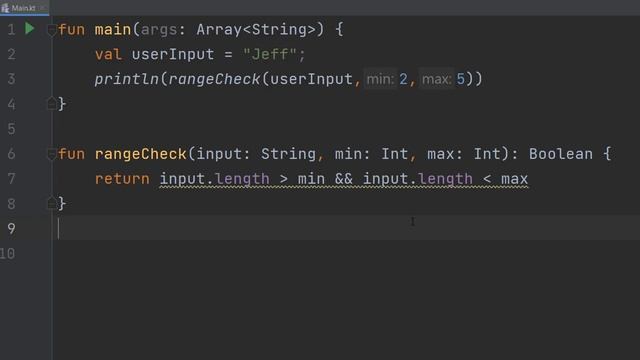640x360 pixels.
Task: Click 'rangeCheck' function definition name on line 6
Action: (x=140, y=154)
